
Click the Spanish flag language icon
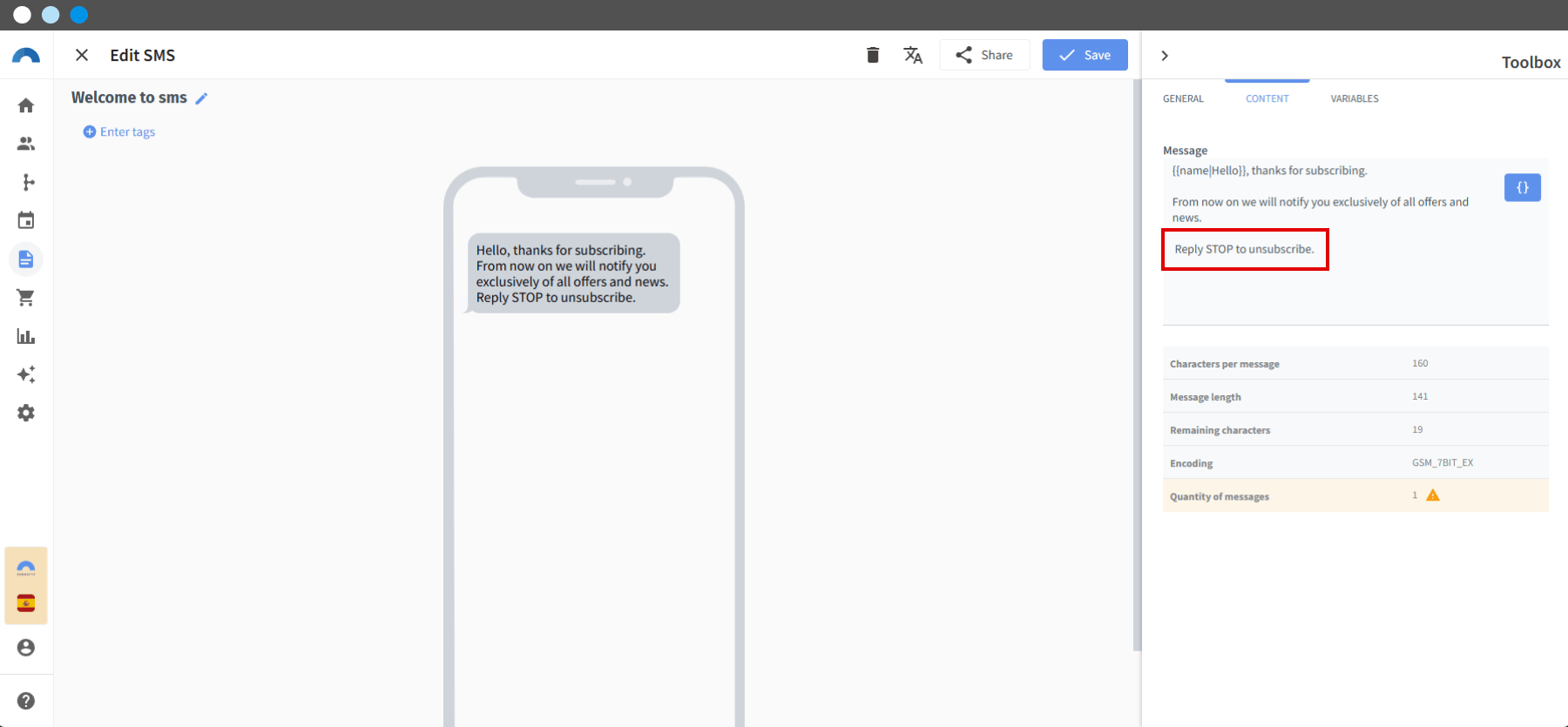[26, 603]
